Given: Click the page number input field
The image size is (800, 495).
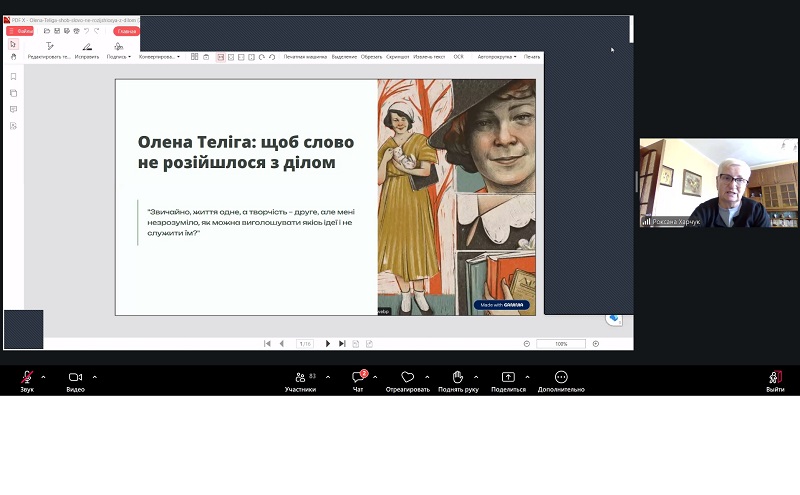Looking at the screenshot, I should (305, 344).
